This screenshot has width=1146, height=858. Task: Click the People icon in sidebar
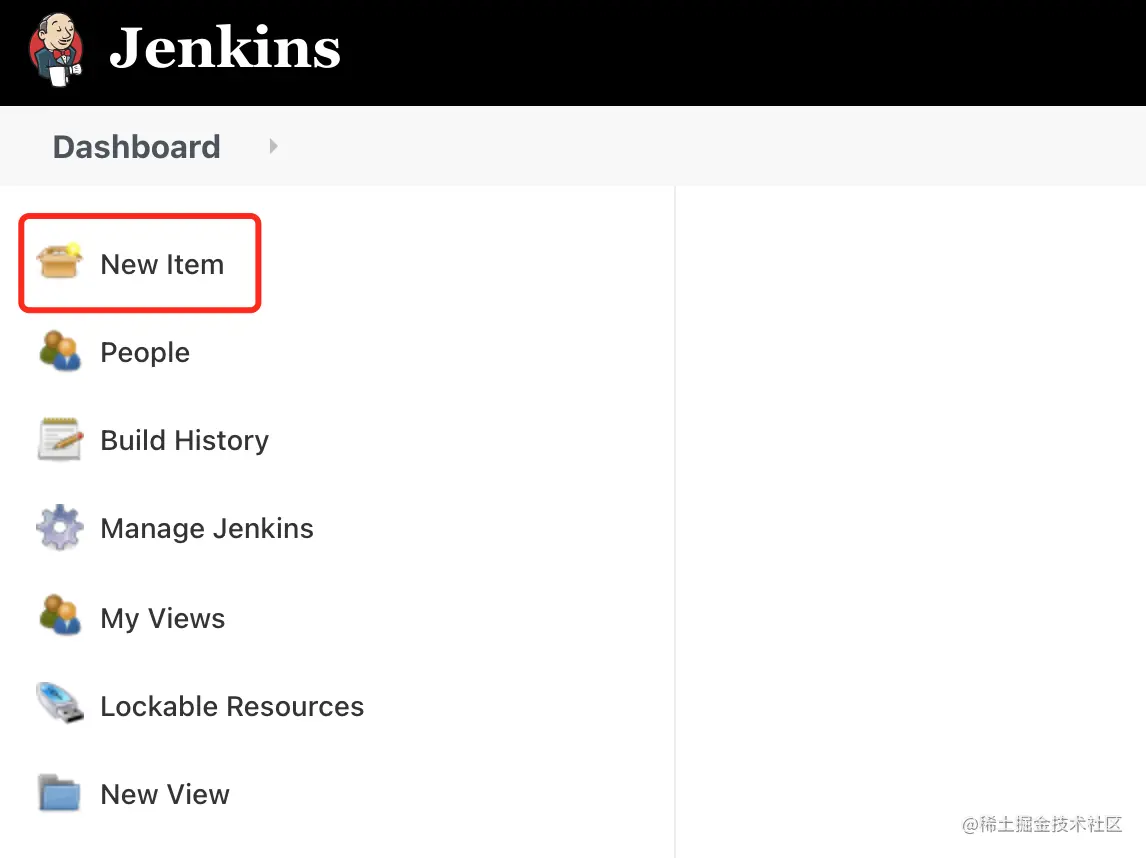click(x=60, y=352)
